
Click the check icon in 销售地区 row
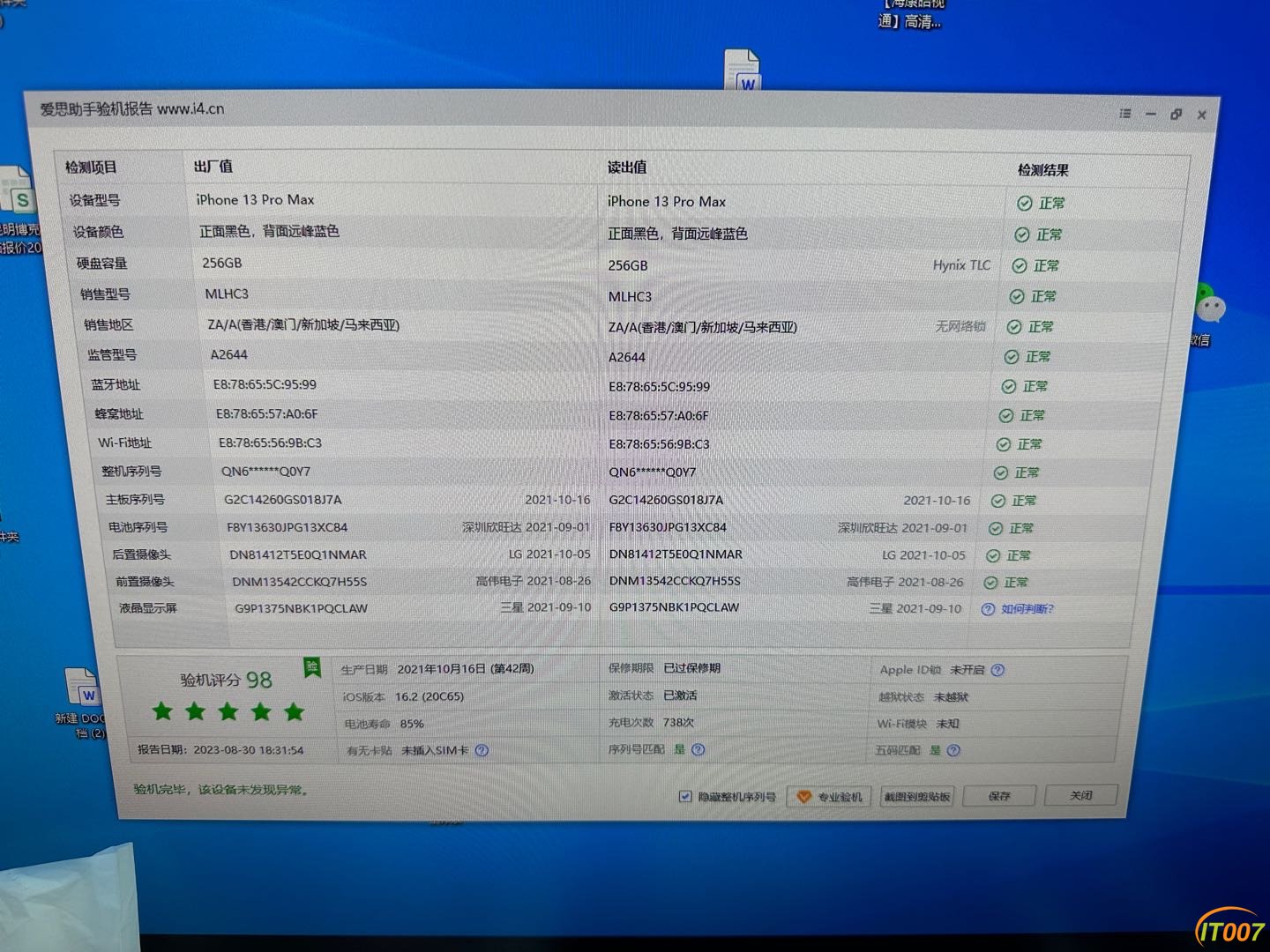(1013, 327)
